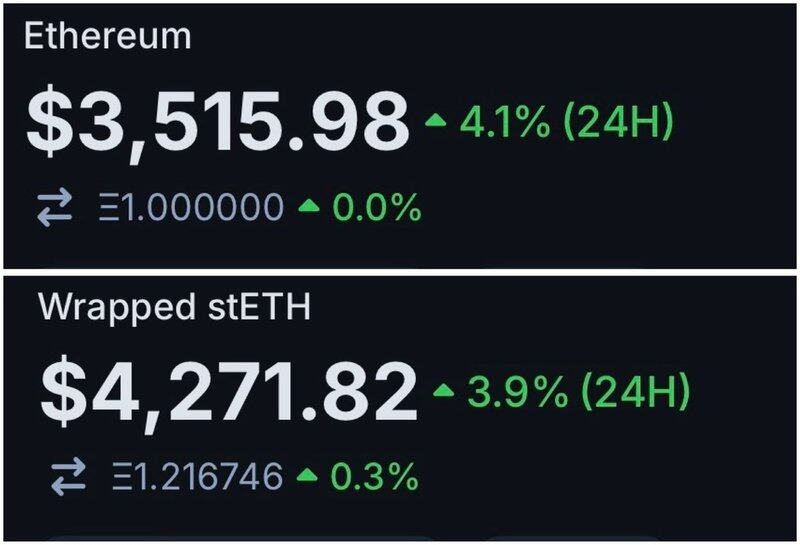The height and width of the screenshot is (545, 800).
Task: Toggle the (24H) period on Ethereum
Action: coord(618,122)
